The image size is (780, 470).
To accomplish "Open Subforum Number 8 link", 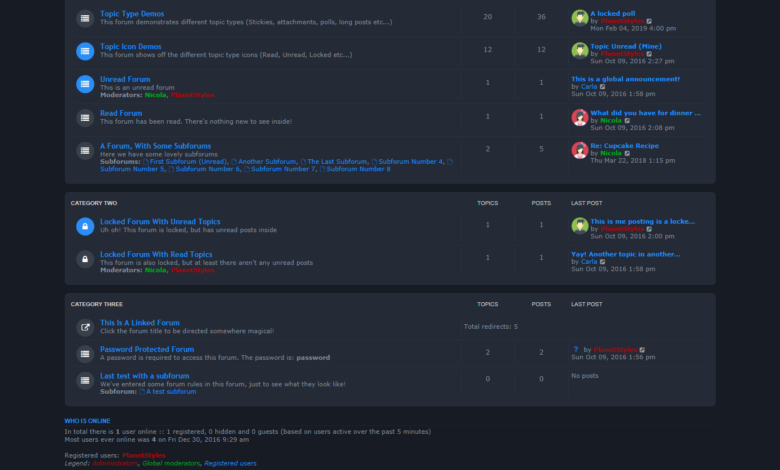I will [x=355, y=169].
